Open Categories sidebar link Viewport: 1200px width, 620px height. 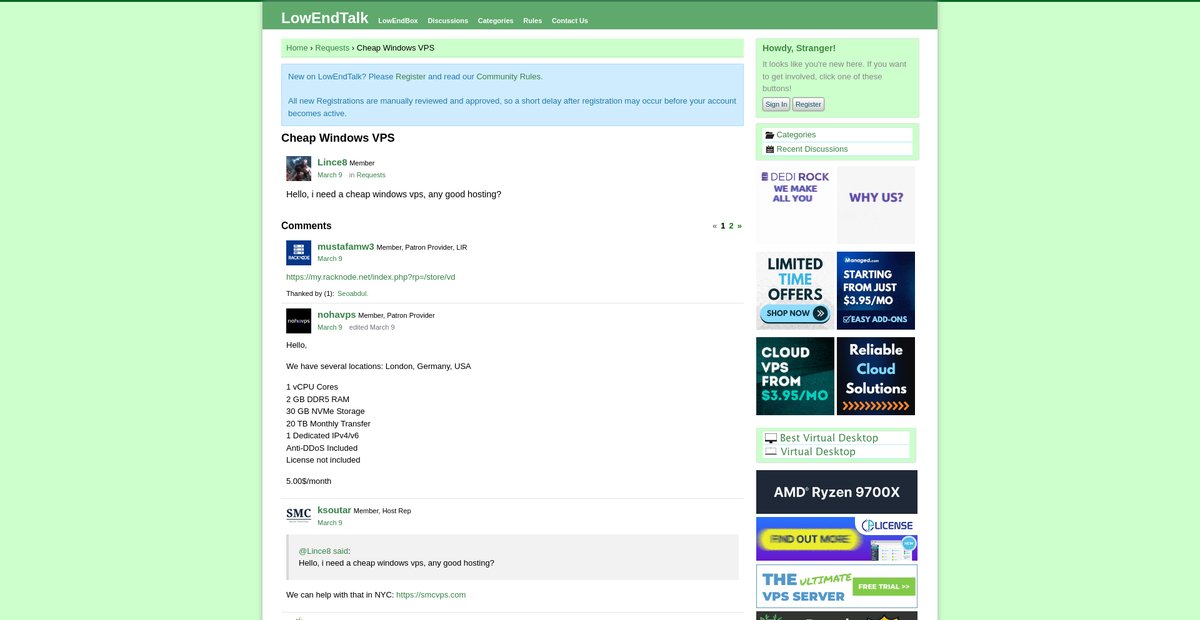(796, 135)
